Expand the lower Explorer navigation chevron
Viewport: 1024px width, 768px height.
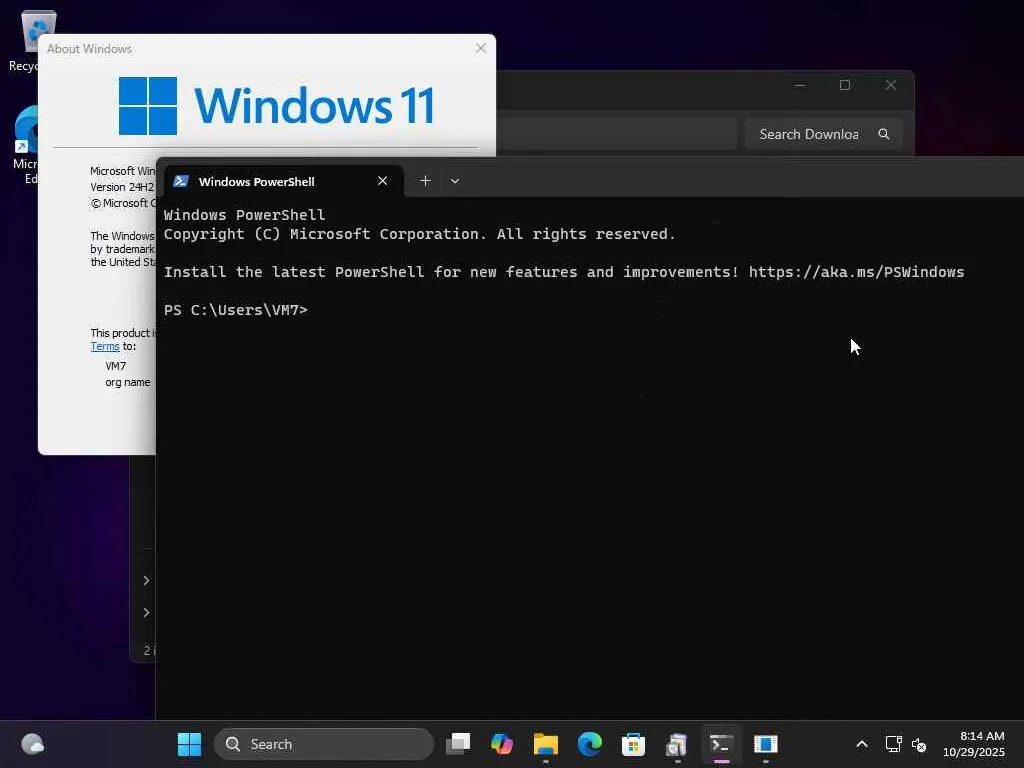click(146, 613)
